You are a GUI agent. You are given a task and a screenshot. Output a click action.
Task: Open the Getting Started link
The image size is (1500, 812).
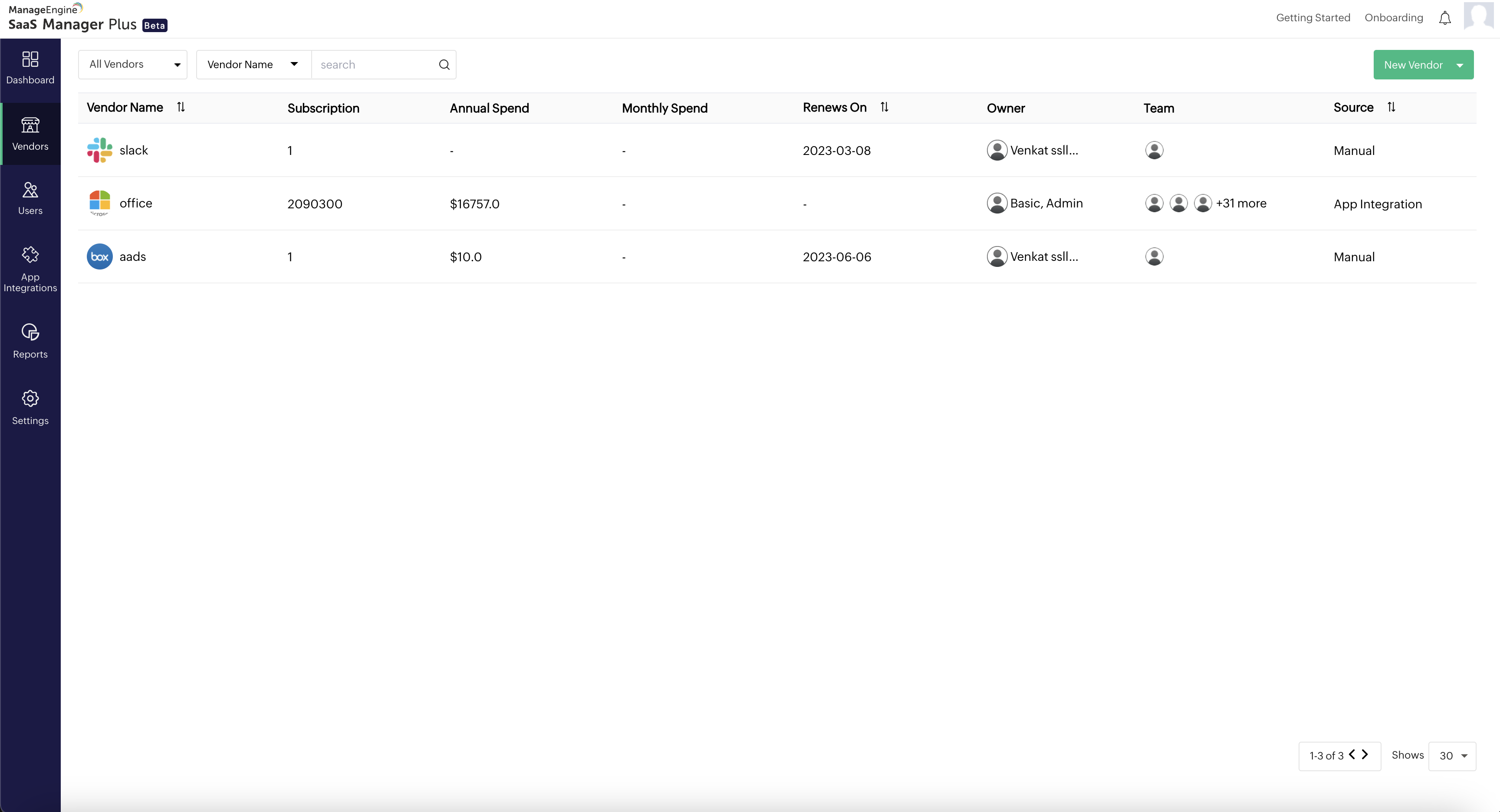click(x=1313, y=18)
